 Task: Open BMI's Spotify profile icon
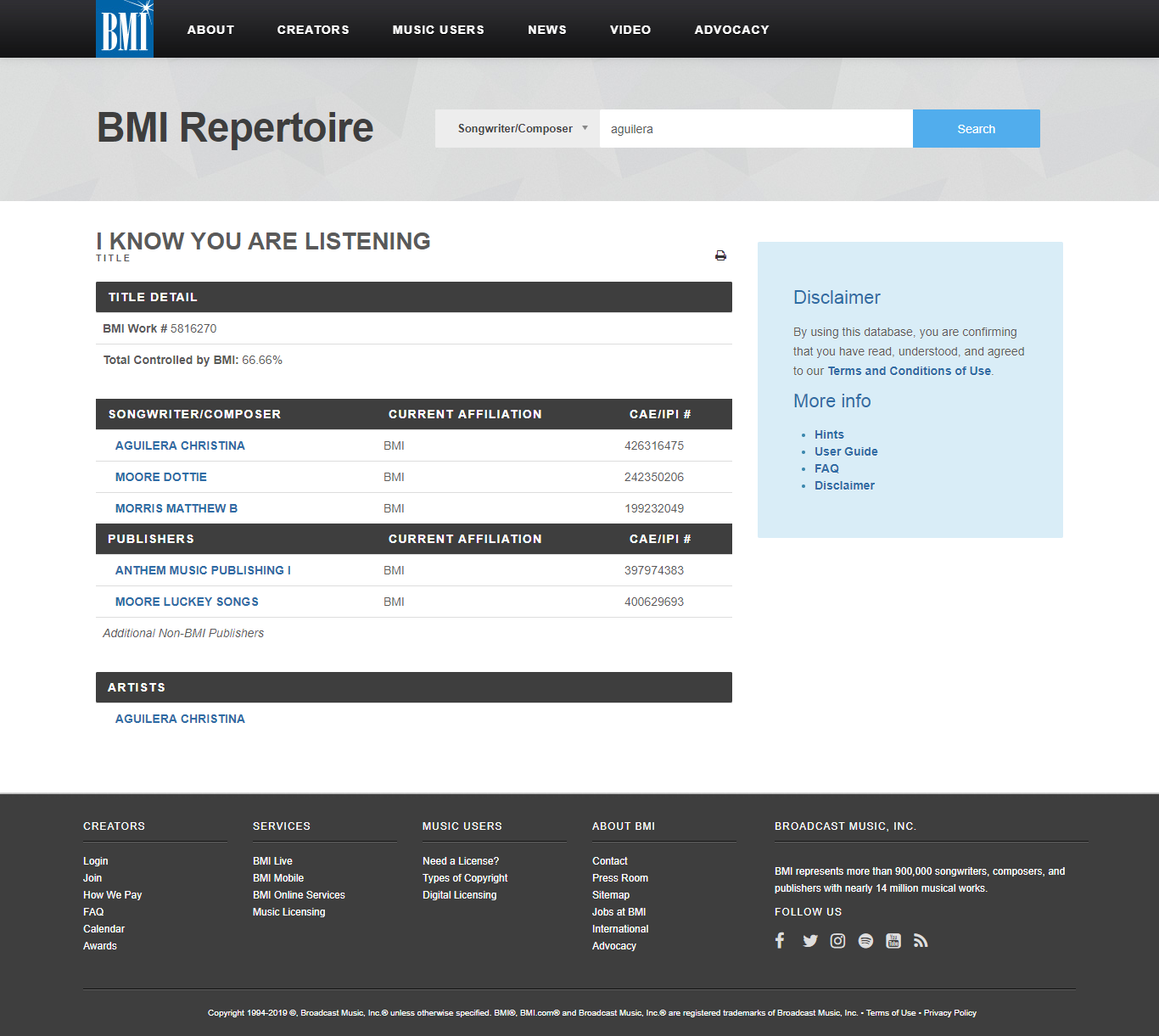[865, 940]
